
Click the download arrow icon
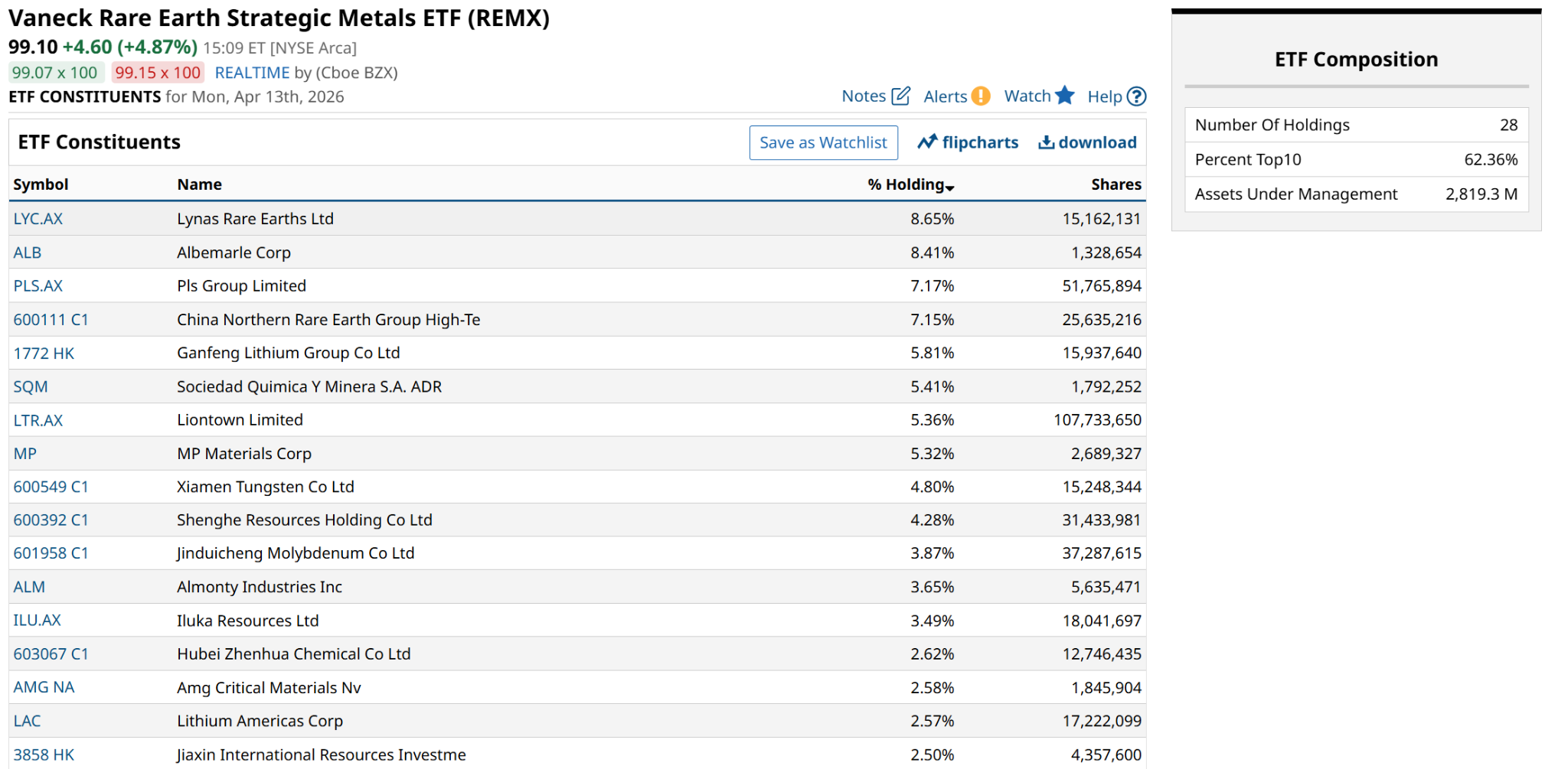click(x=1046, y=142)
